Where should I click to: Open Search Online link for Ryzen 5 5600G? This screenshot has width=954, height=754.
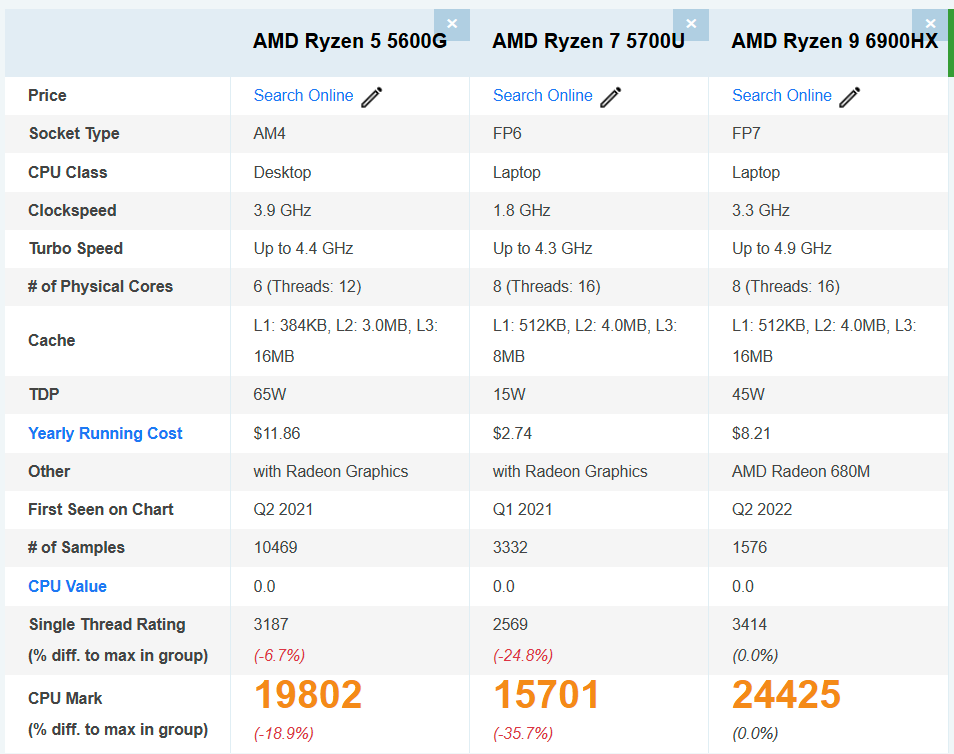(x=303, y=96)
